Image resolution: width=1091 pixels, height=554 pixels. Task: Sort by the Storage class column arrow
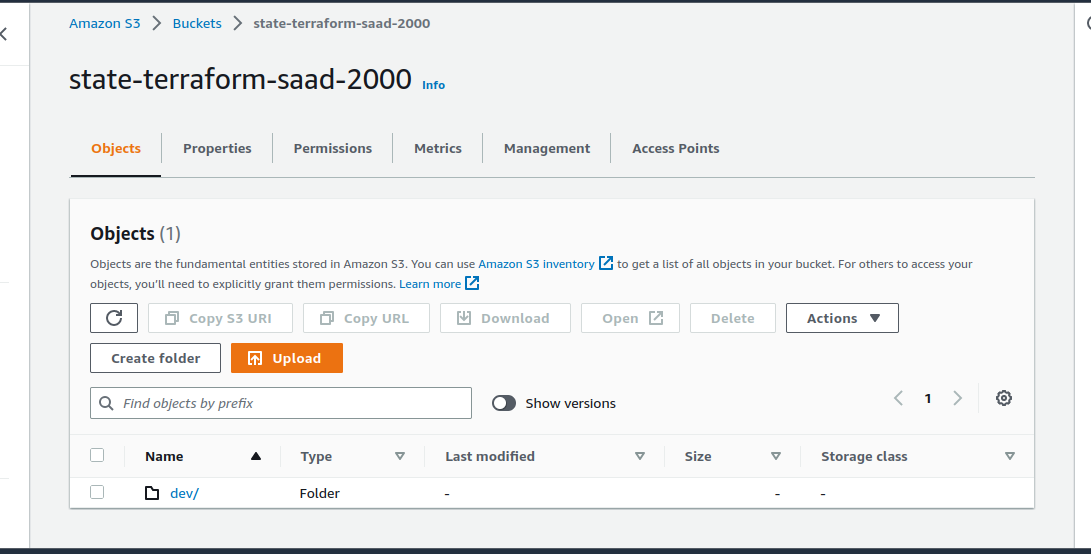[1010, 457]
